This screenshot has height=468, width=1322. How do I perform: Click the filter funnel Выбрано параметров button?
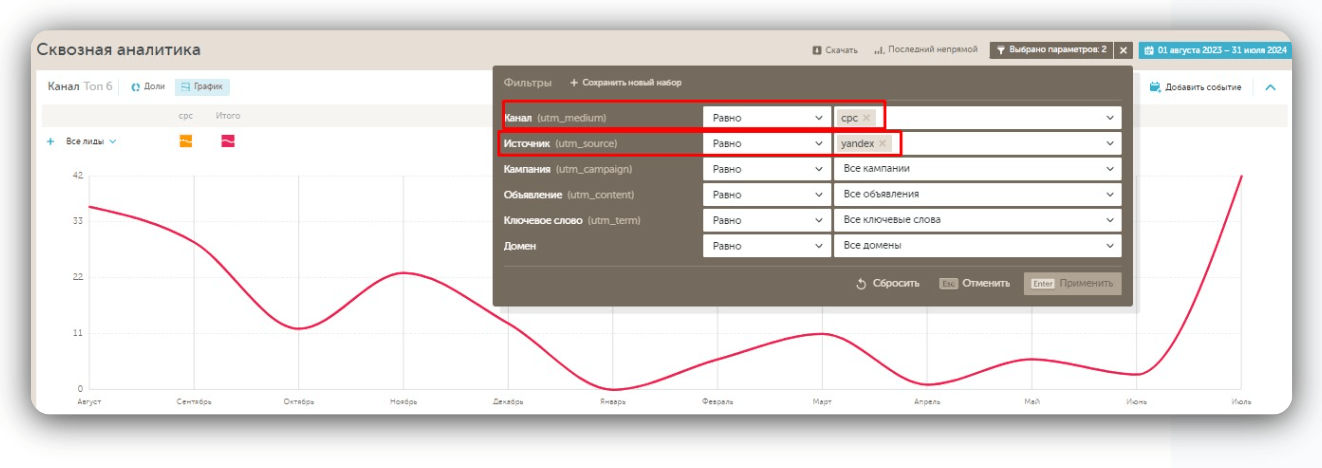[x=1050, y=50]
